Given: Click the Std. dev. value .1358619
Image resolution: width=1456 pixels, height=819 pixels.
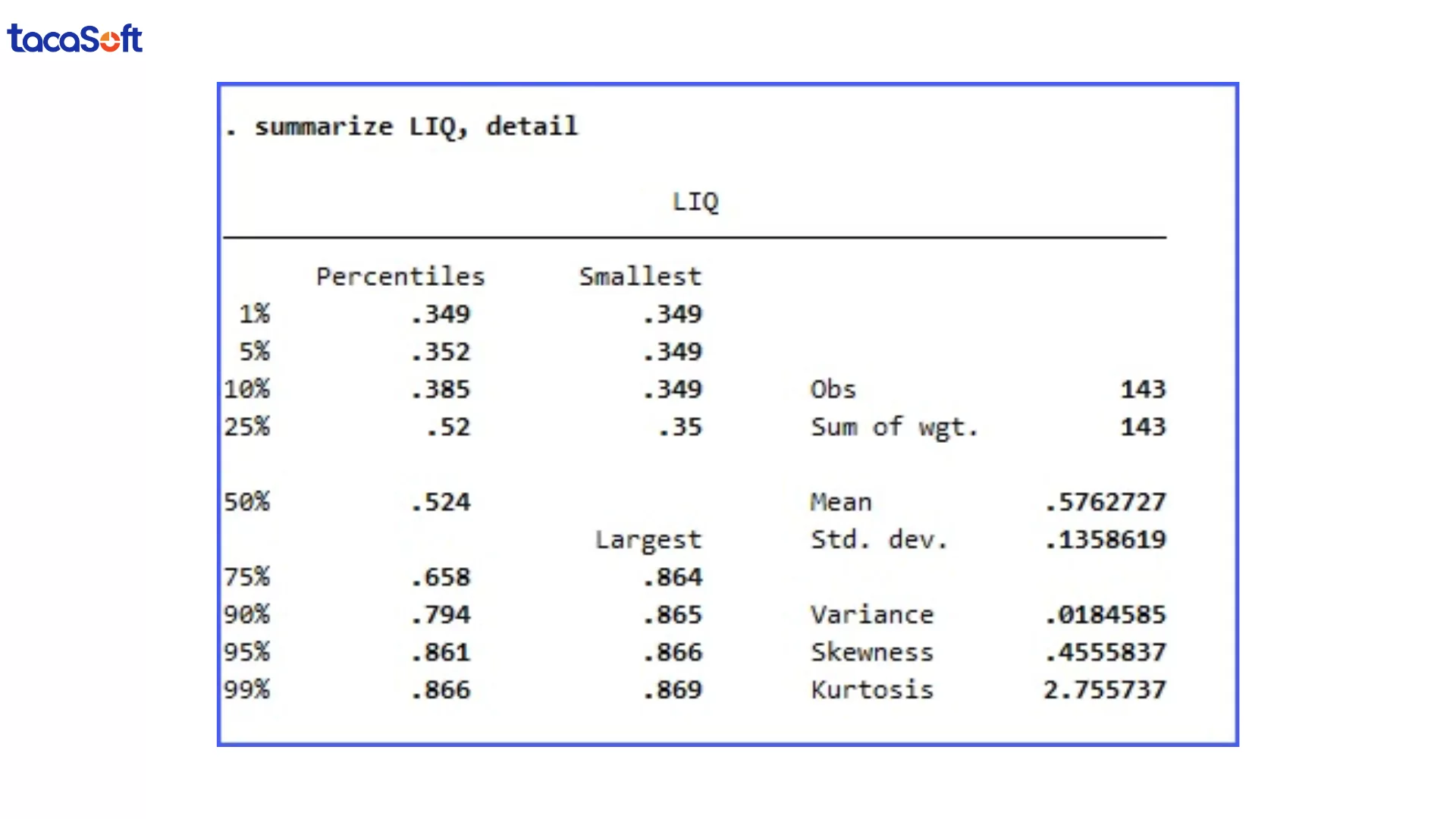Looking at the screenshot, I should coord(1104,540).
